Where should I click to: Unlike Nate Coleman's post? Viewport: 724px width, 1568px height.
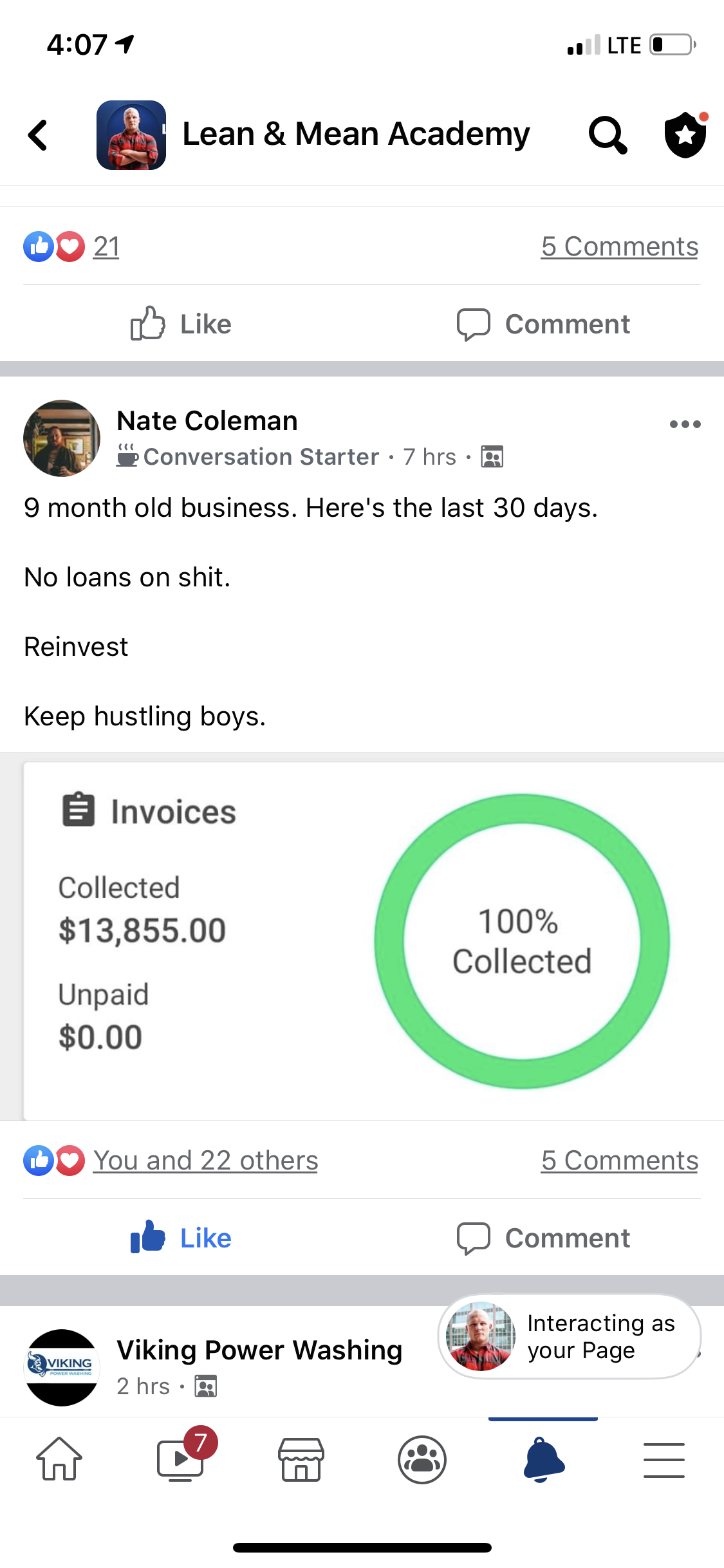(181, 1237)
